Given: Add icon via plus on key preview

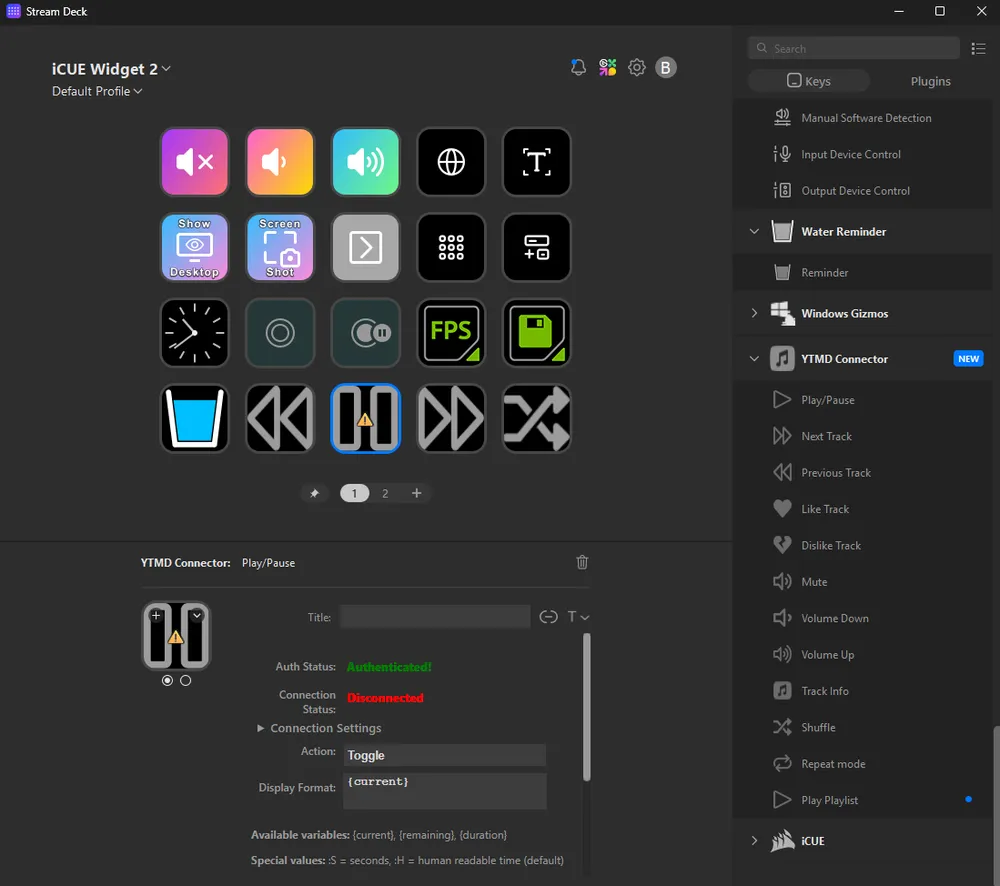Looking at the screenshot, I should coord(156,616).
